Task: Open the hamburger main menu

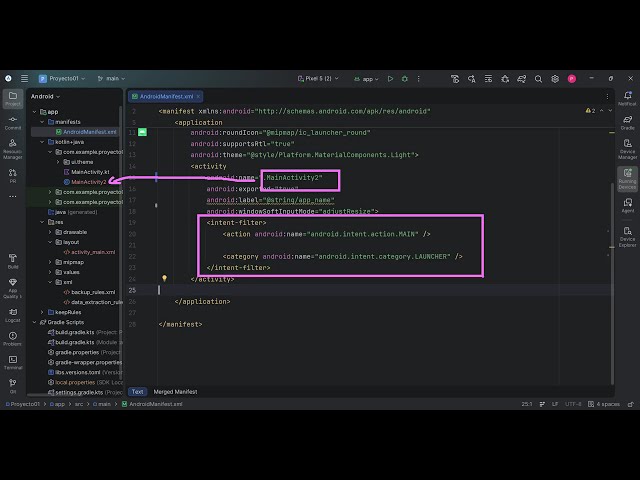Action: 24,78
